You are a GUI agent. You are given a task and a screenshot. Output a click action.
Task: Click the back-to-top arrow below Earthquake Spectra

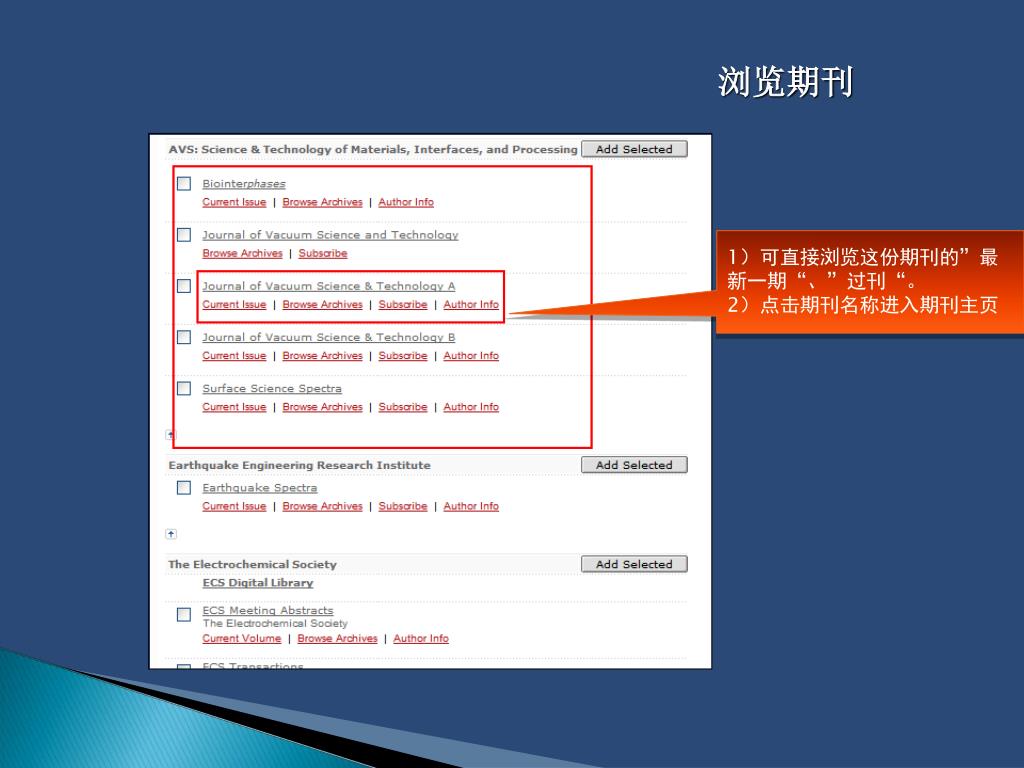pyautogui.click(x=171, y=534)
